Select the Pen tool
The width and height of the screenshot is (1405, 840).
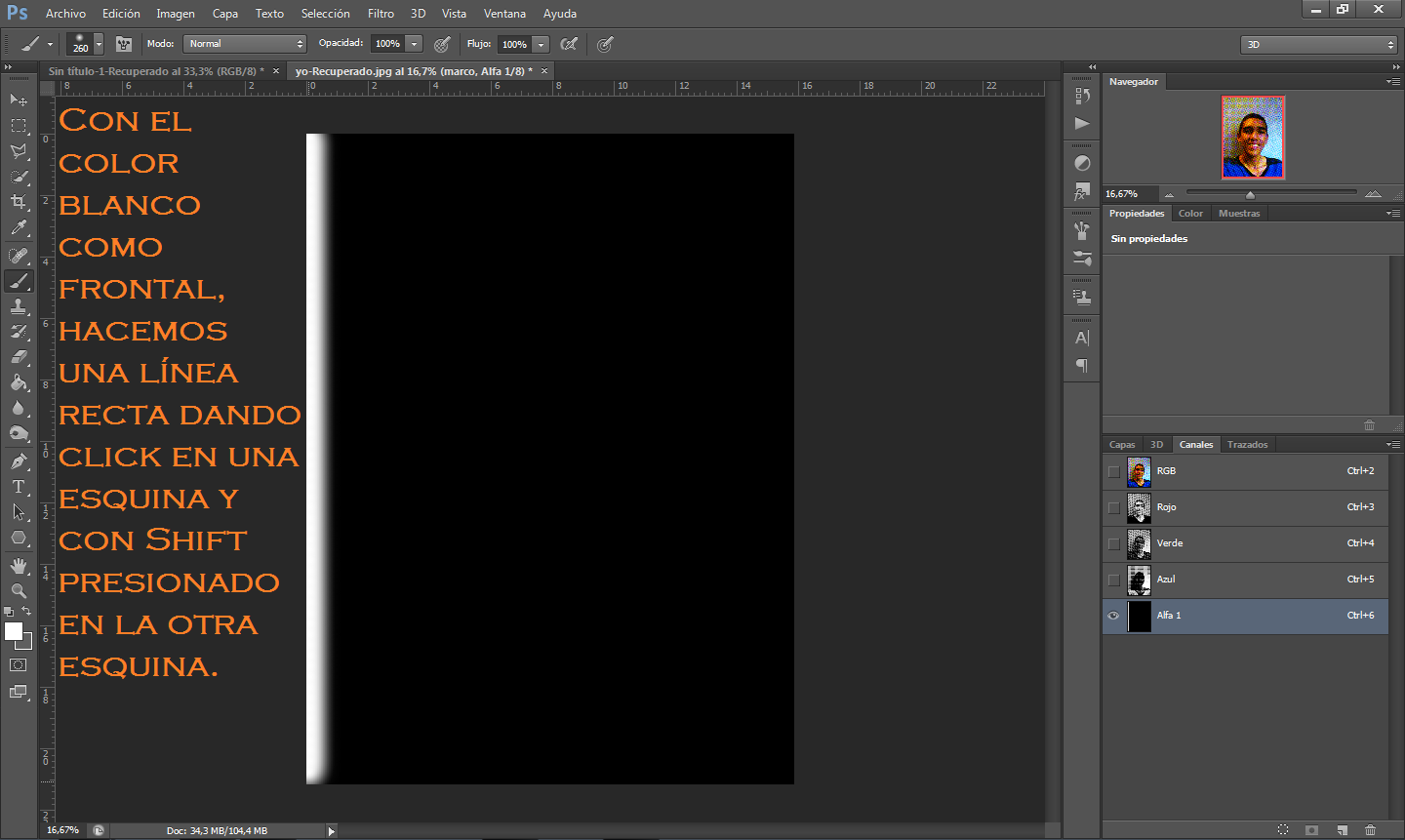[x=19, y=461]
